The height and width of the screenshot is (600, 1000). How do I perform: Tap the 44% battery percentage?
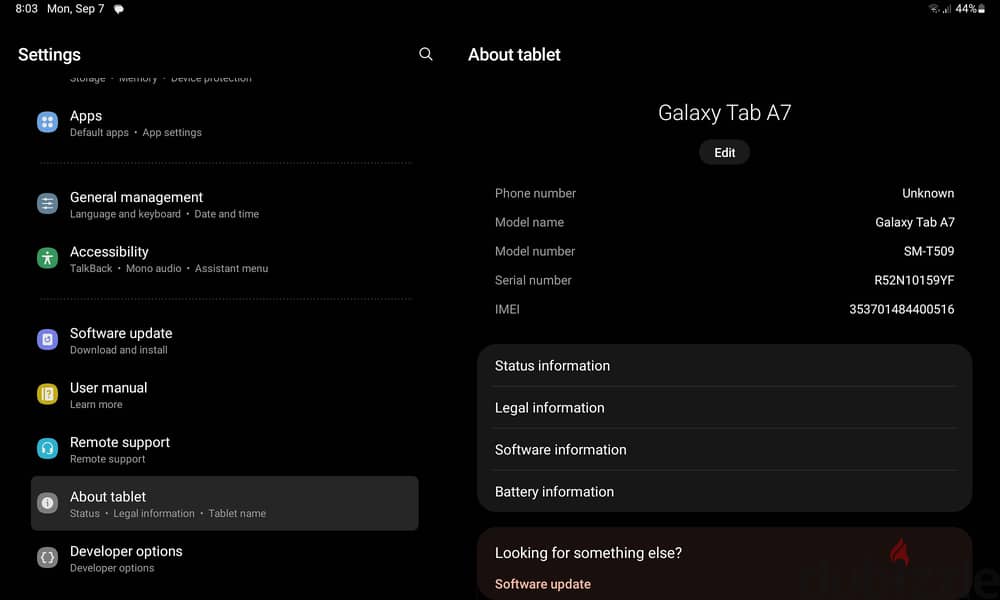[966, 9]
